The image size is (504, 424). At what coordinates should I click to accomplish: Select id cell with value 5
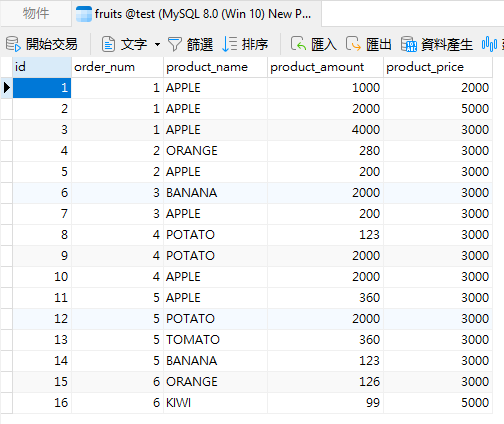click(x=42, y=172)
